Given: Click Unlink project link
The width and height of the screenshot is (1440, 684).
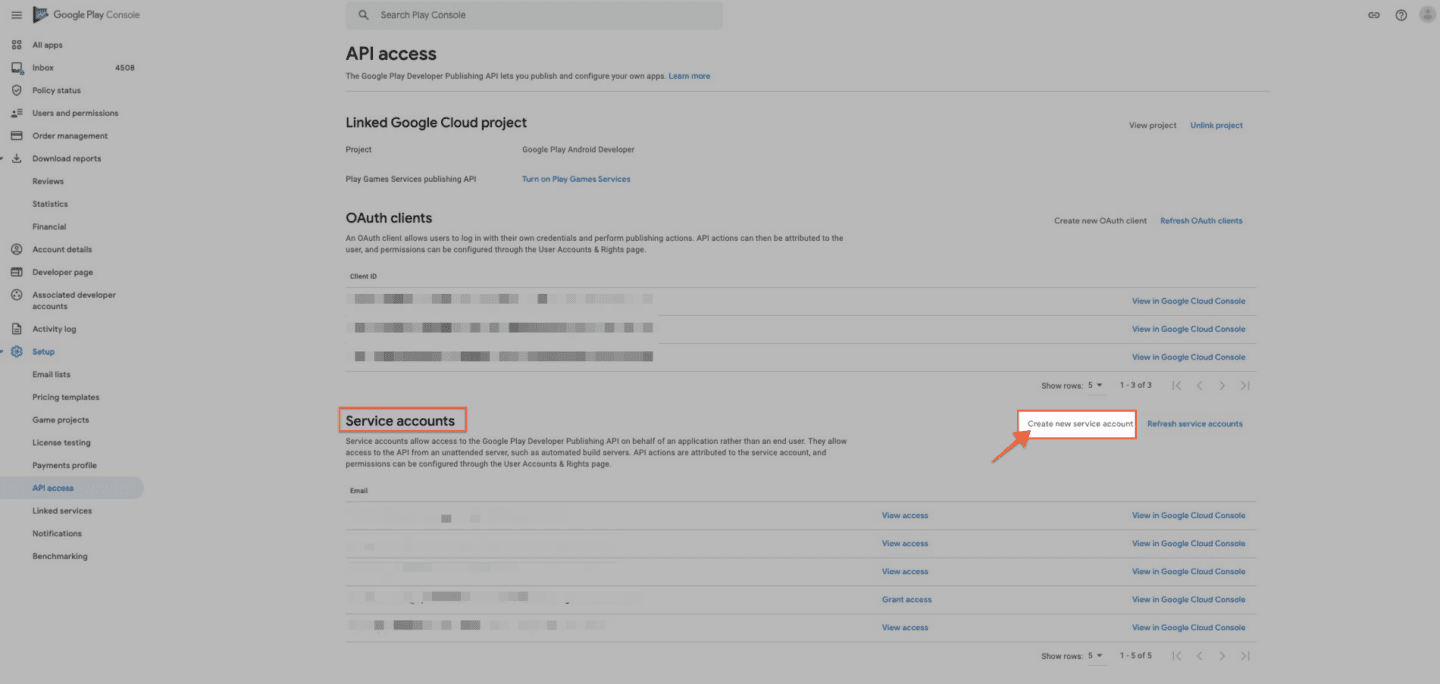Looking at the screenshot, I should pyautogui.click(x=1216, y=126).
